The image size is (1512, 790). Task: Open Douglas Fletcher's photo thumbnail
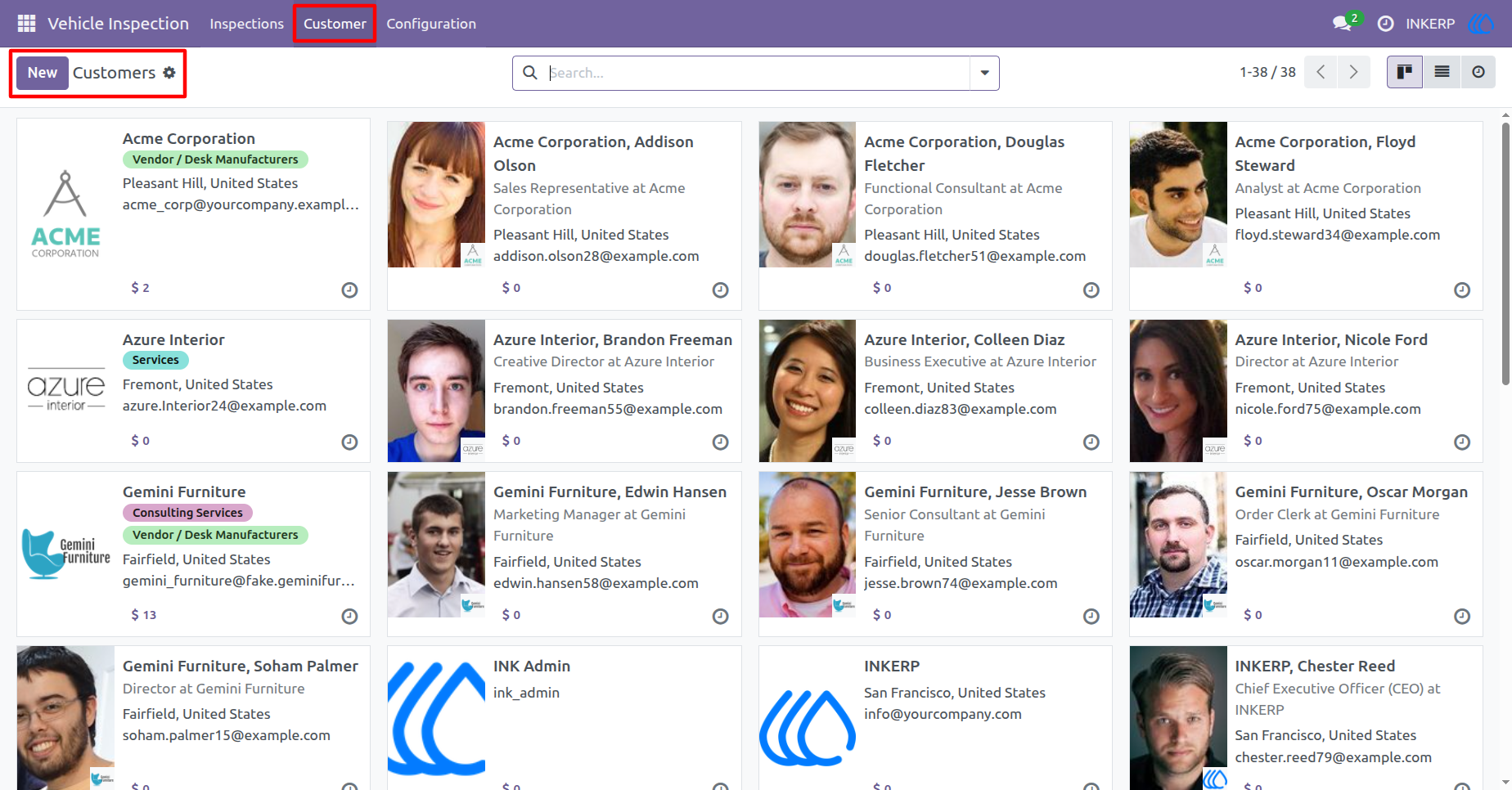tap(807, 195)
